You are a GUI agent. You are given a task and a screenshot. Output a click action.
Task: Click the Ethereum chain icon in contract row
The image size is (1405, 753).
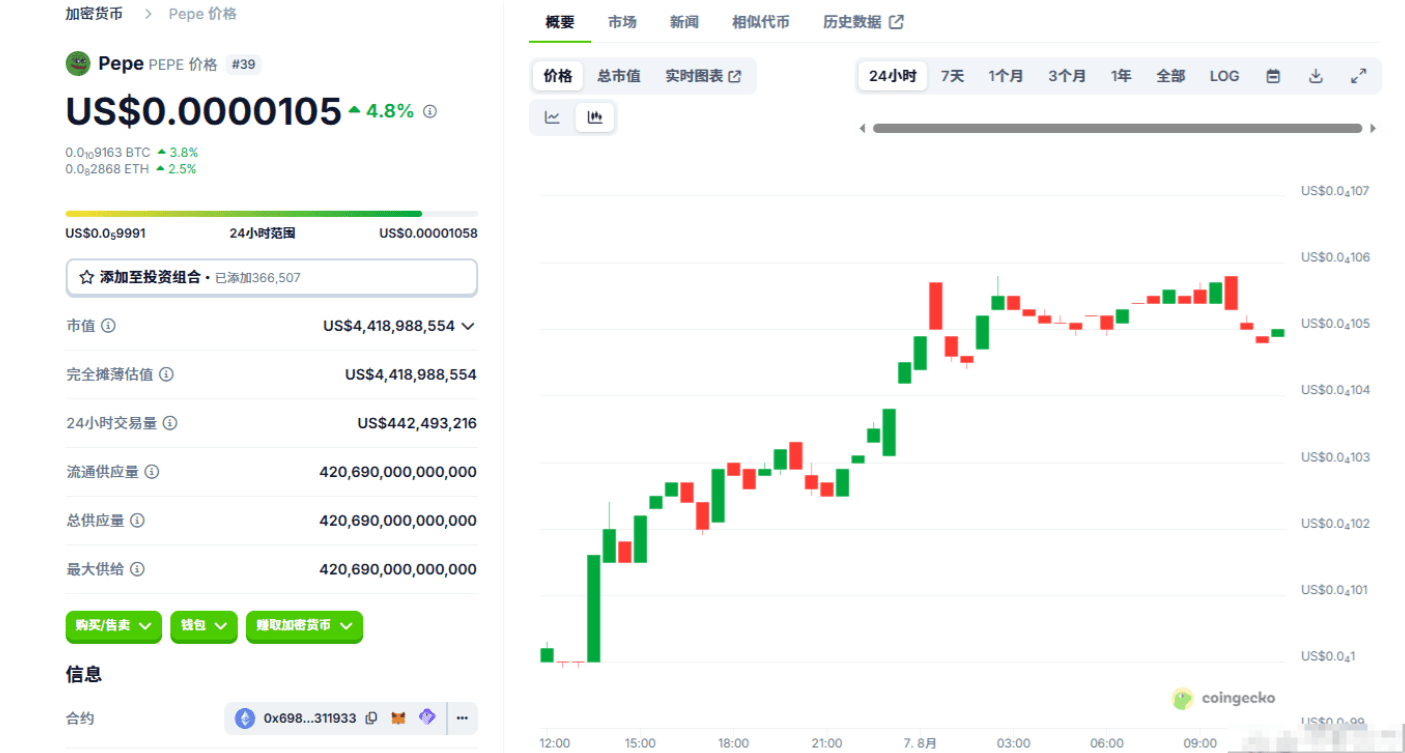click(245, 718)
